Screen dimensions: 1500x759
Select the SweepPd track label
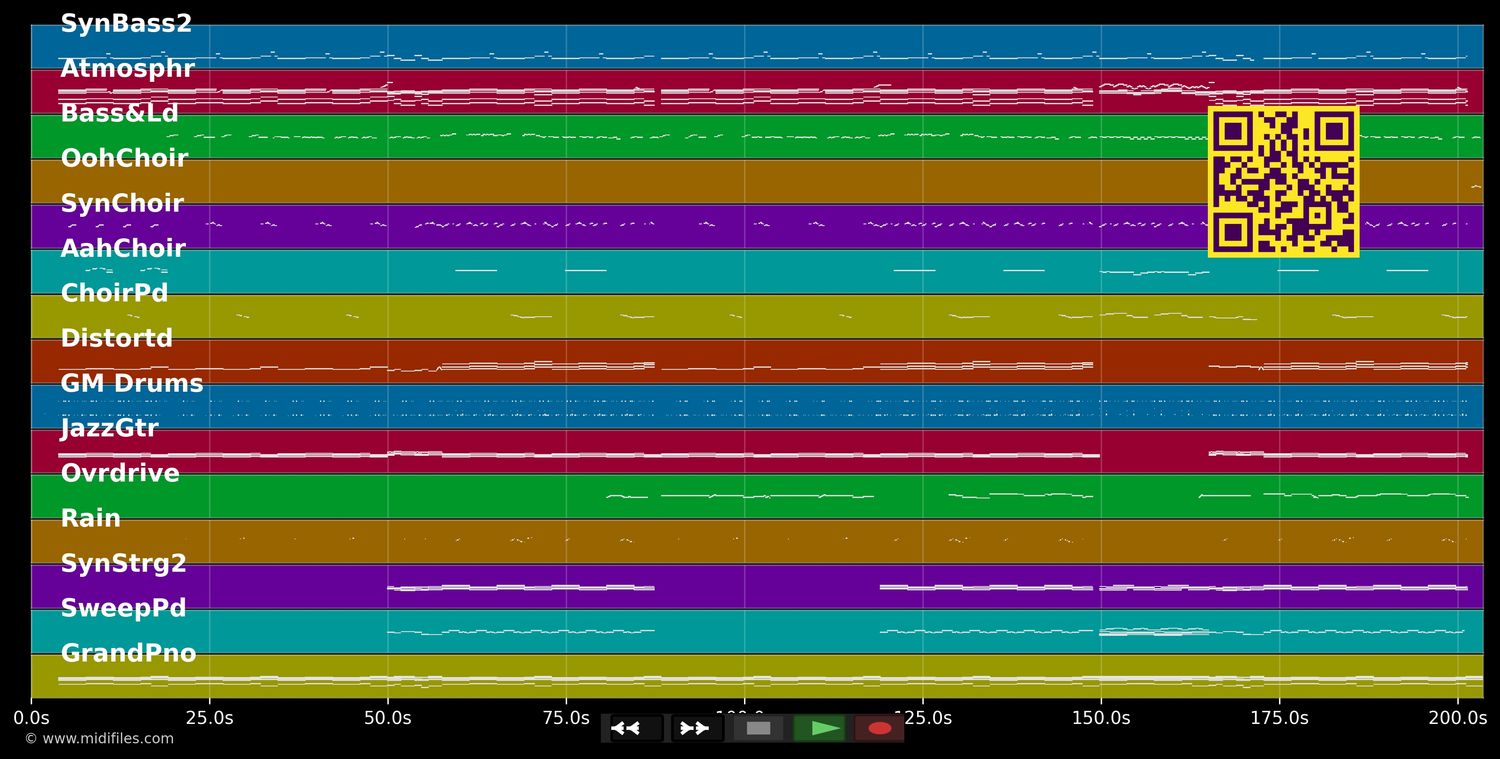tap(123, 609)
